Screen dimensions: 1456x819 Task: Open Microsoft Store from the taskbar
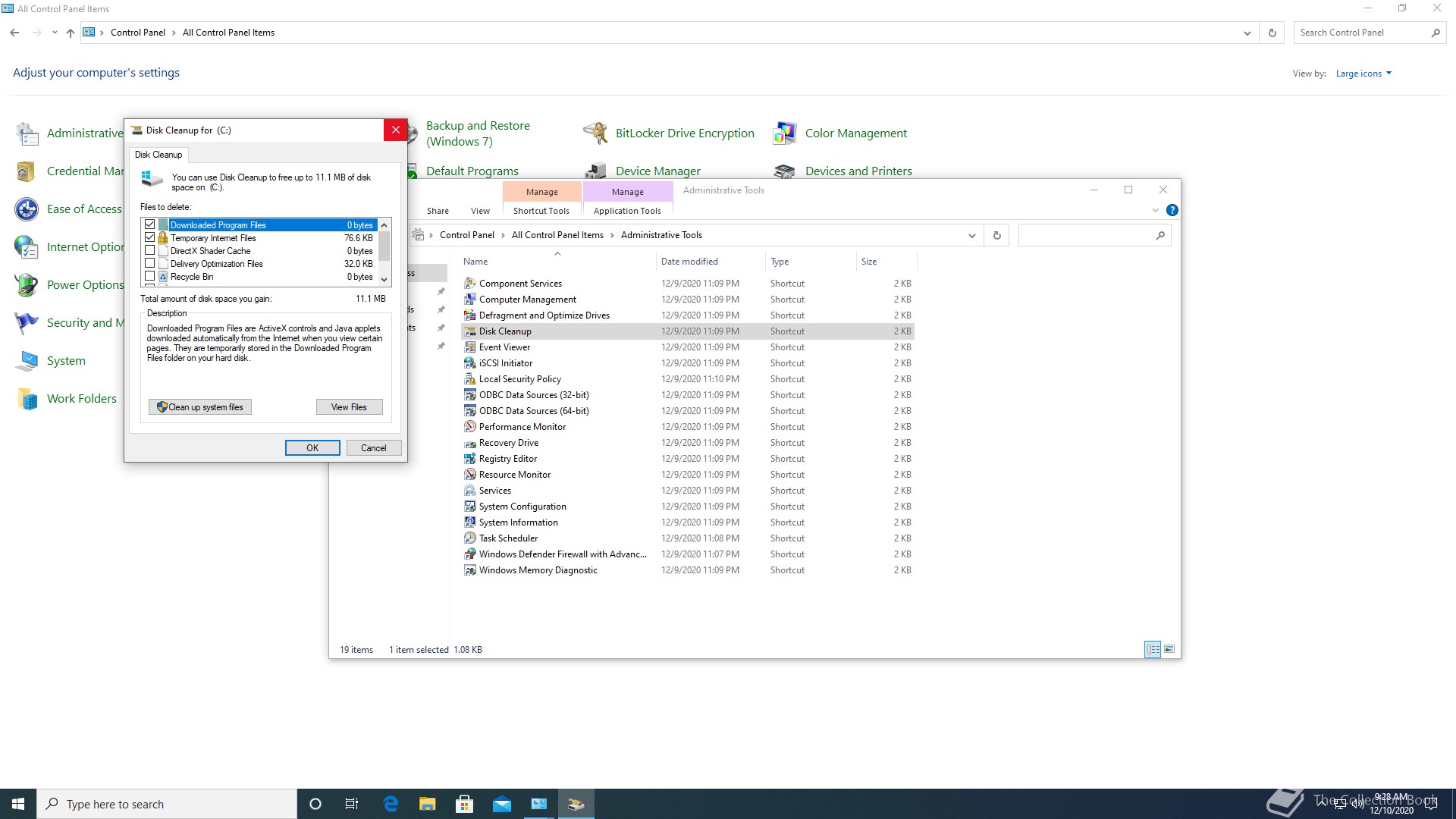coord(465,804)
